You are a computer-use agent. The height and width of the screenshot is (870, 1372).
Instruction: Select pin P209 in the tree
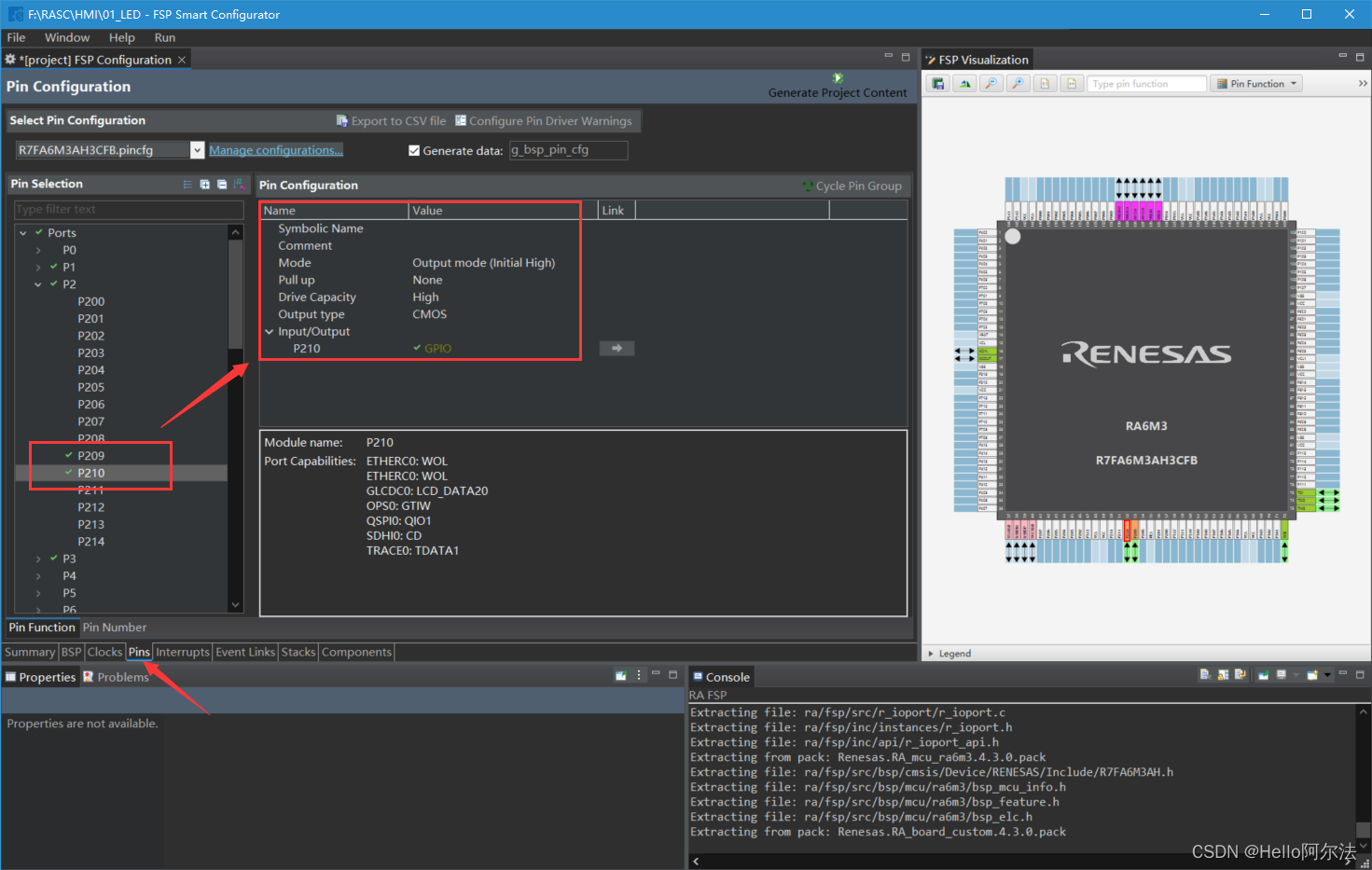pyautogui.click(x=91, y=455)
